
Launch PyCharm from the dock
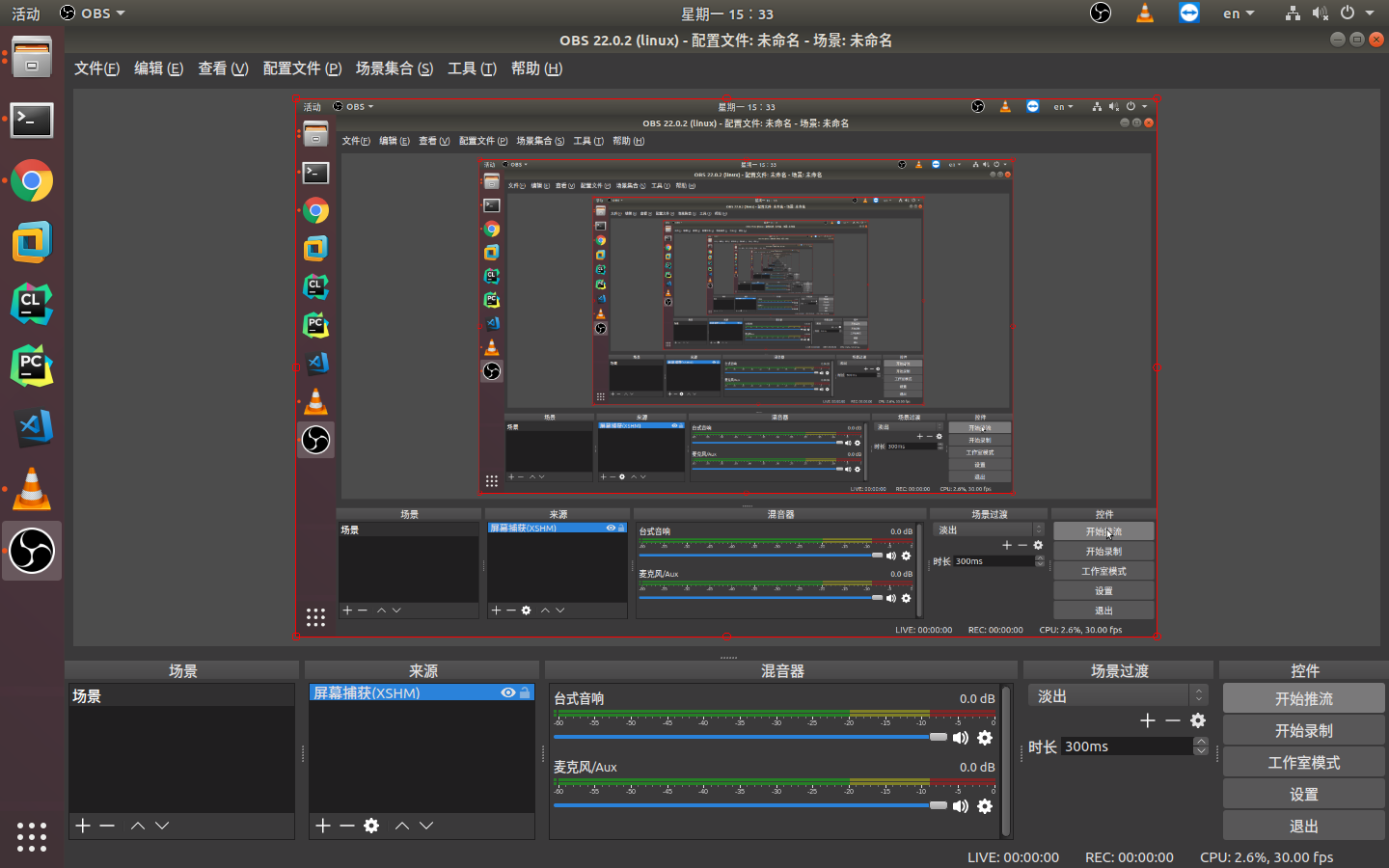32,366
